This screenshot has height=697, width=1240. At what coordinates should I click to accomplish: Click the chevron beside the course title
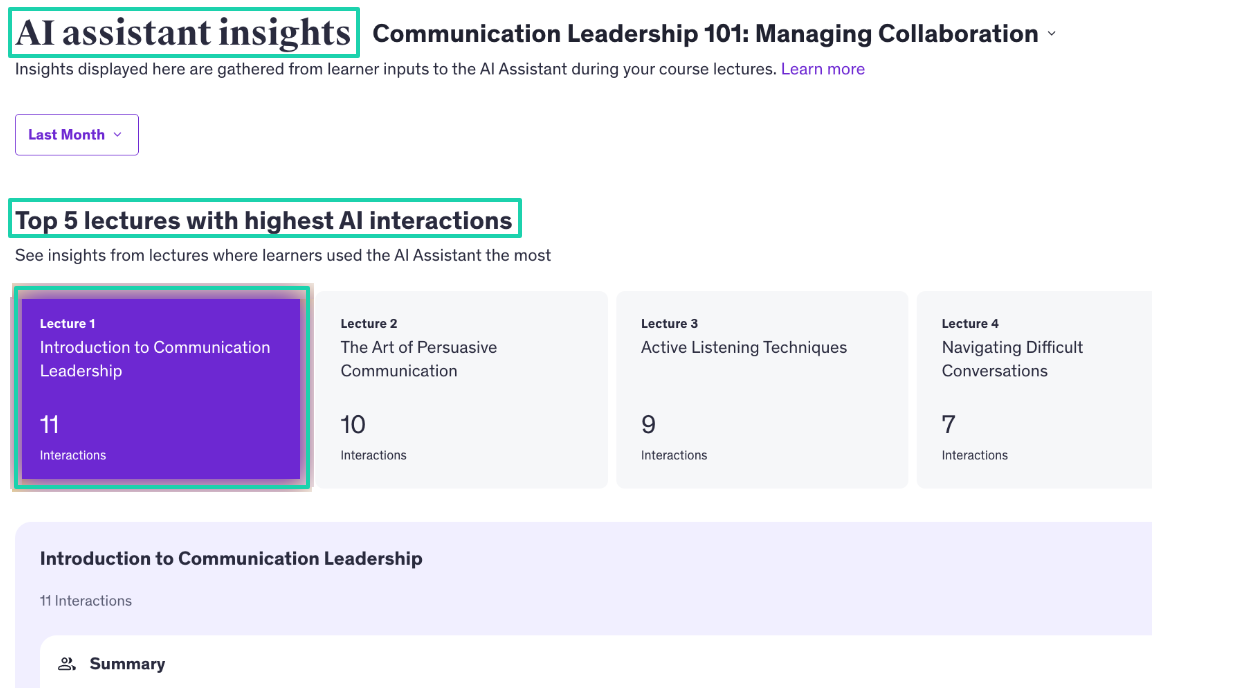[x=1051, y=34]
